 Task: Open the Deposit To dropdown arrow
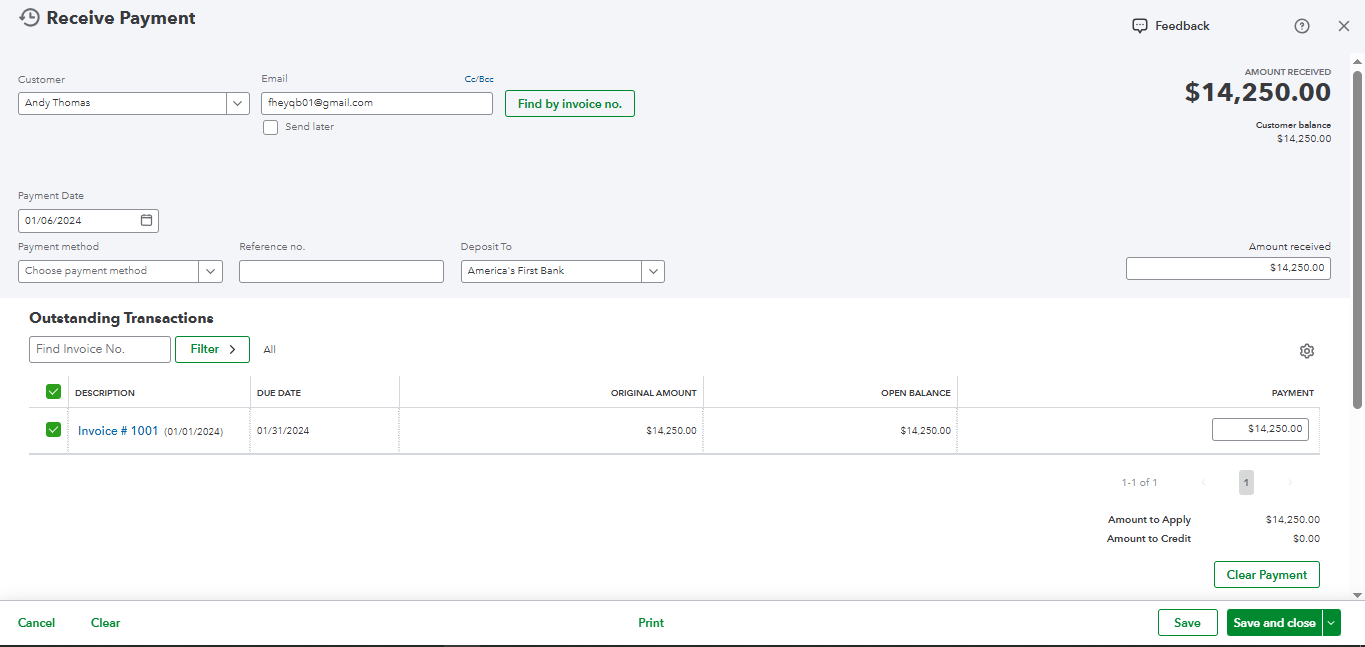tap(653, 271)
